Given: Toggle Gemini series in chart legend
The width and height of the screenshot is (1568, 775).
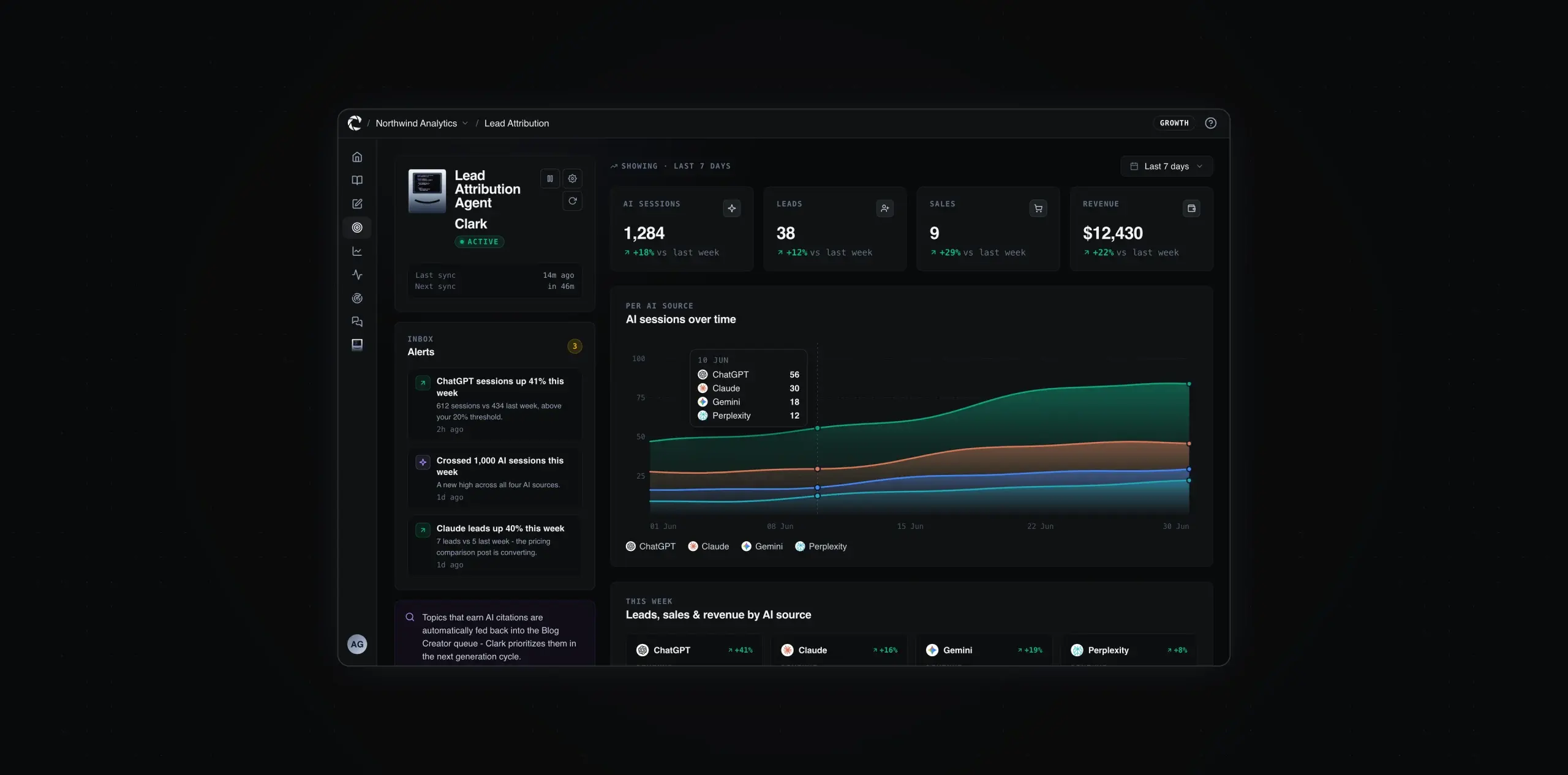Looking at the screenshot, I should tap(762, 547).
